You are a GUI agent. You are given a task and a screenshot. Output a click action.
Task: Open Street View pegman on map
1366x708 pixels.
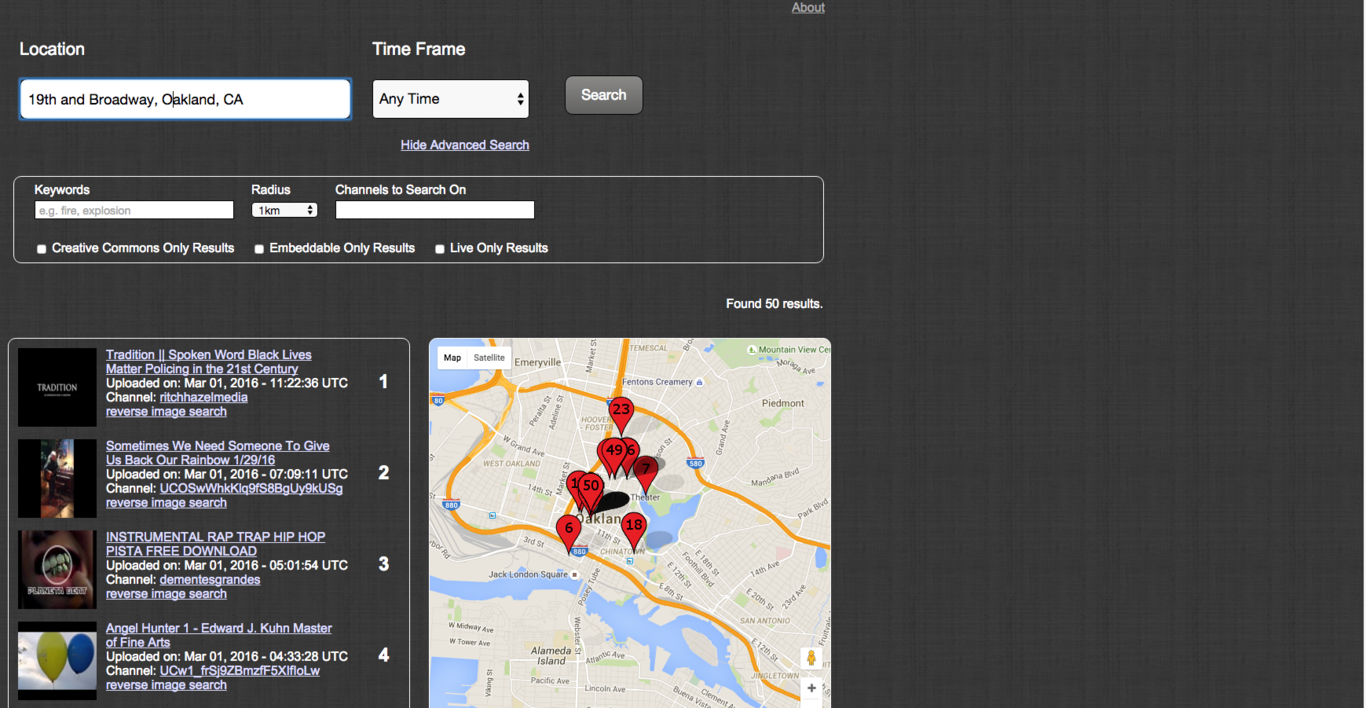click(812, 659)
